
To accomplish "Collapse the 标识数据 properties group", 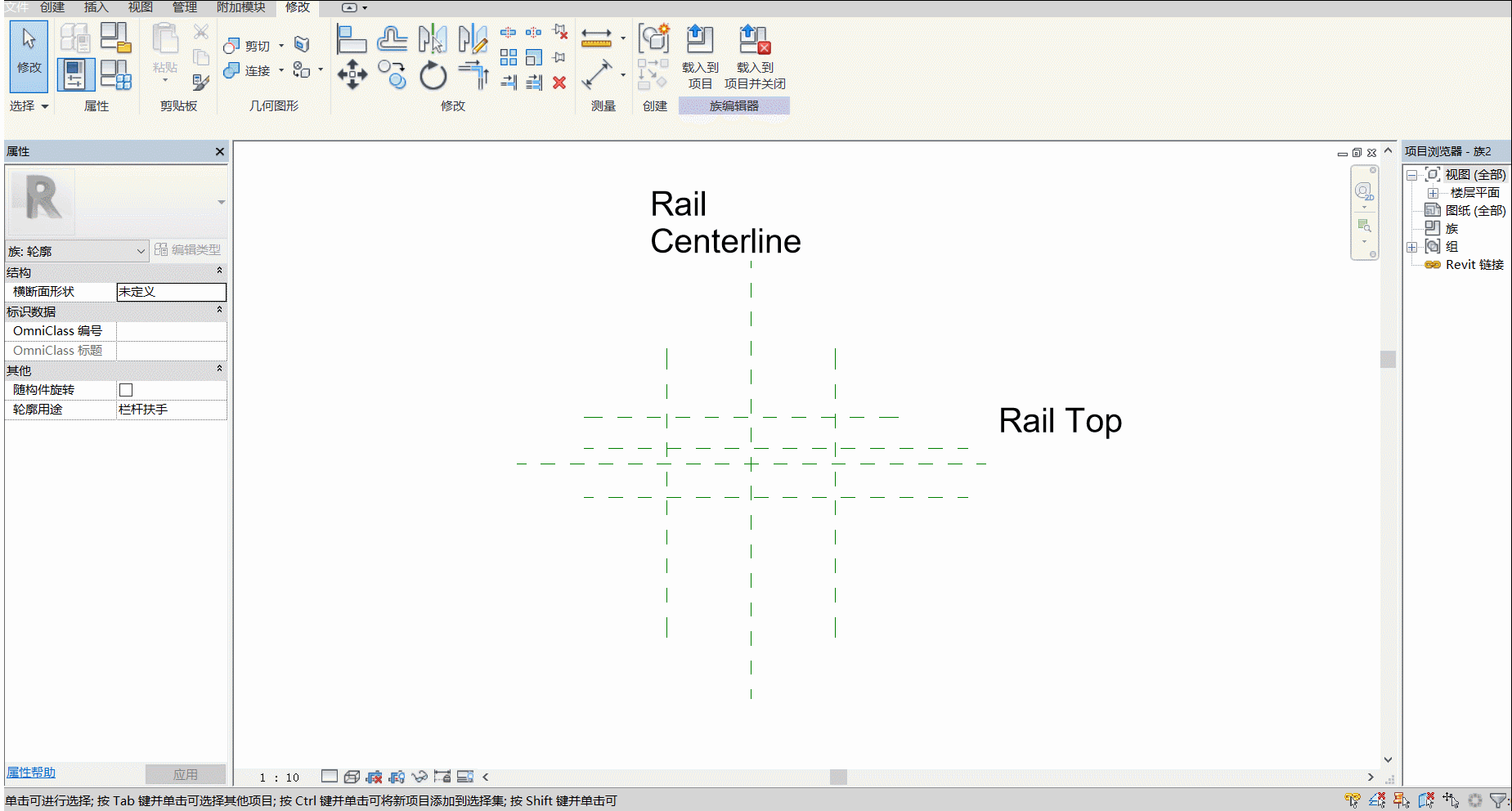I will point(219,310).
